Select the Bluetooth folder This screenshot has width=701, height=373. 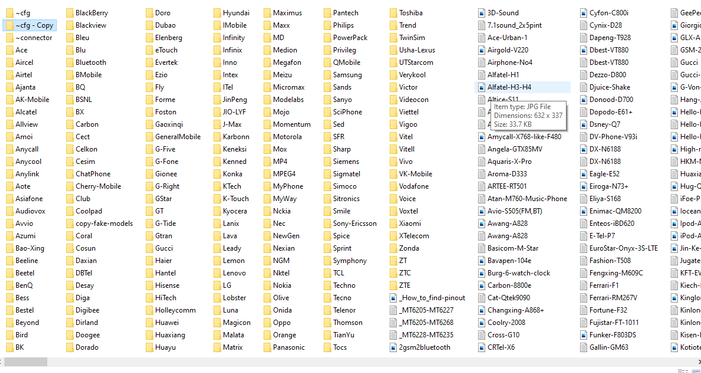(86, 63)
